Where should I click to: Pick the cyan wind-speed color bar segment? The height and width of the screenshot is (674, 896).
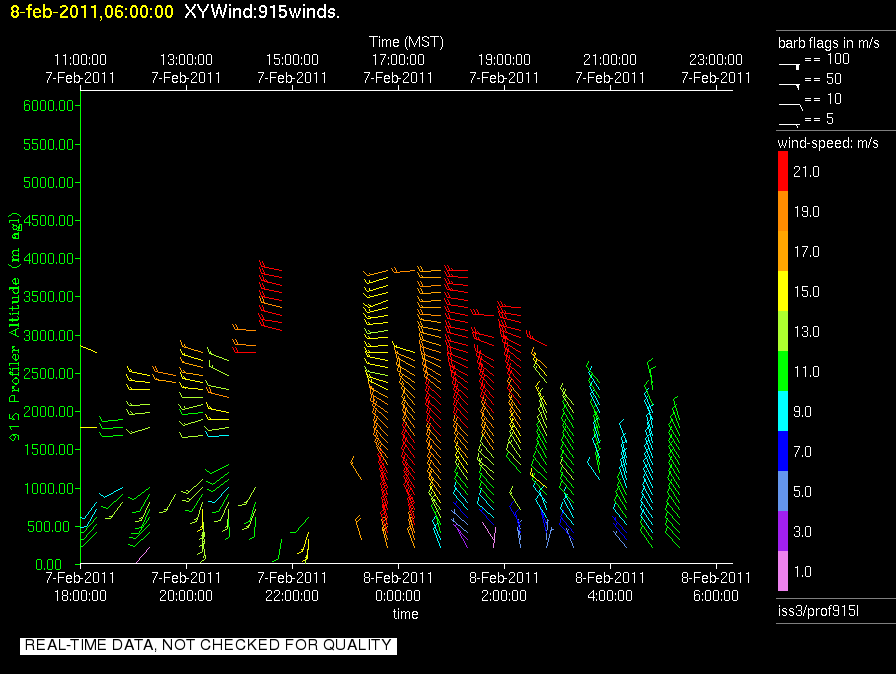coord(783,410)
